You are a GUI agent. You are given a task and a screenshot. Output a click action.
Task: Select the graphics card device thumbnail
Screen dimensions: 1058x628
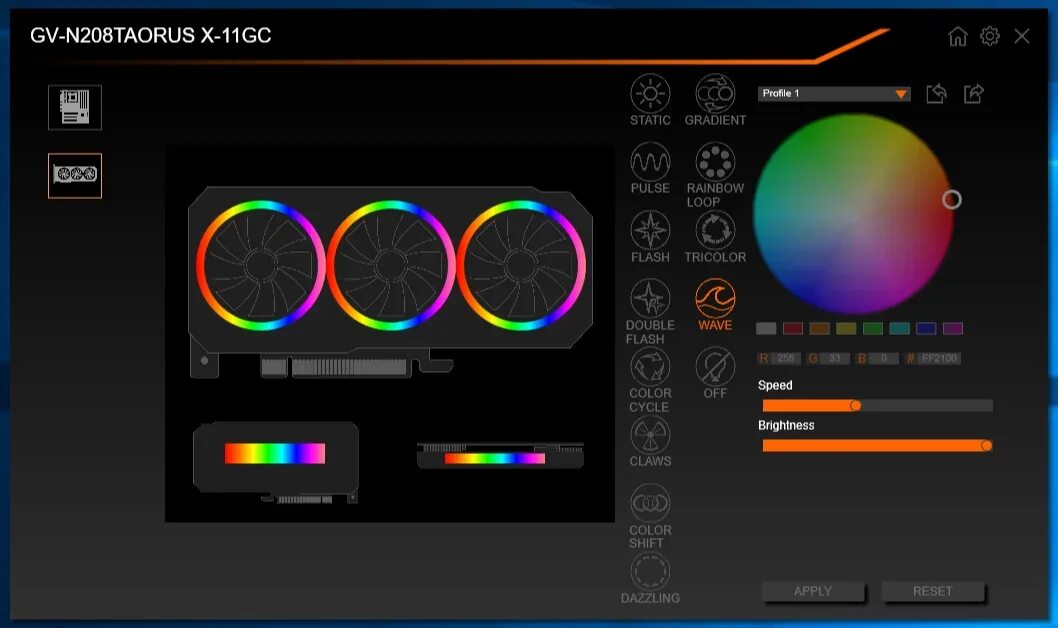tap(75, 175)
